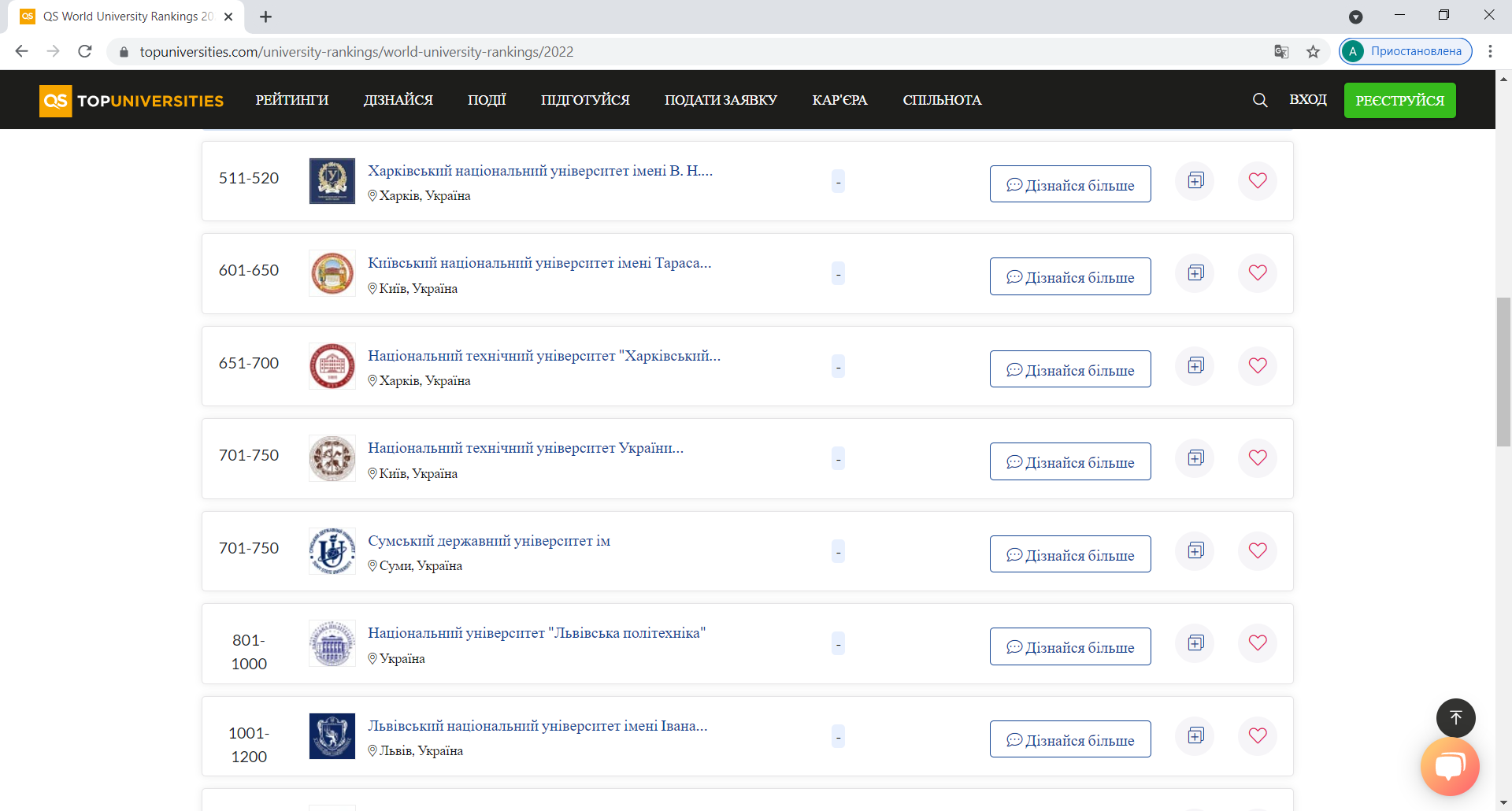The width and height of the screenshot is (1512, 811).
Task: Add Lviv Ivan Franko University to compare
Action: click(1195, 736)
